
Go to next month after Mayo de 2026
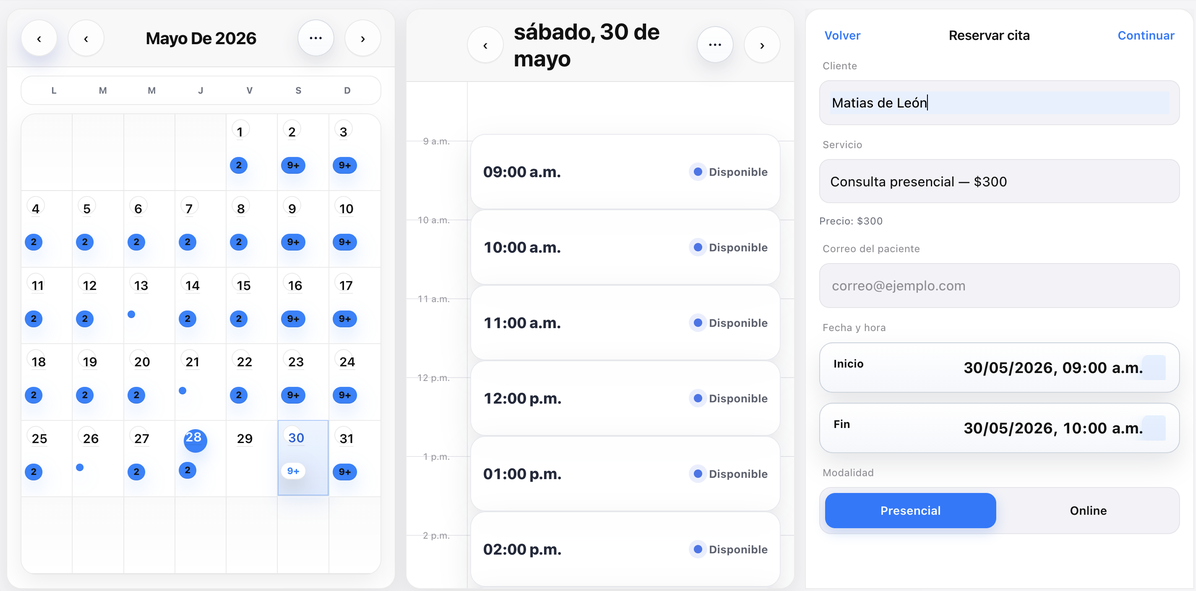pyautogui.click(x=362, y=38)
